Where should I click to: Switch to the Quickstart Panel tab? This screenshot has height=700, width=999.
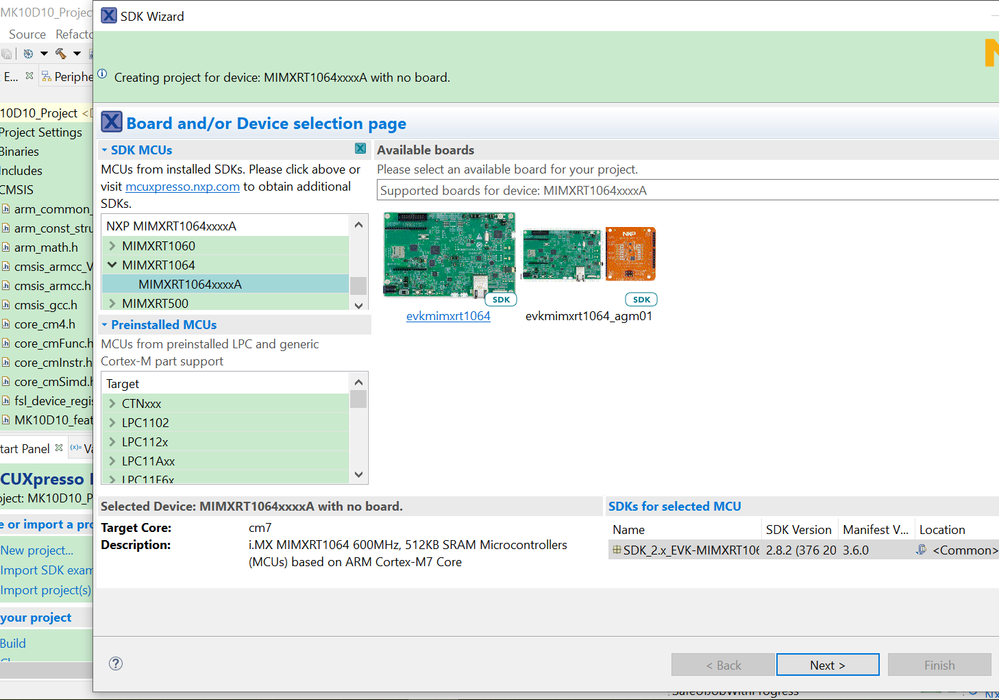24,449
